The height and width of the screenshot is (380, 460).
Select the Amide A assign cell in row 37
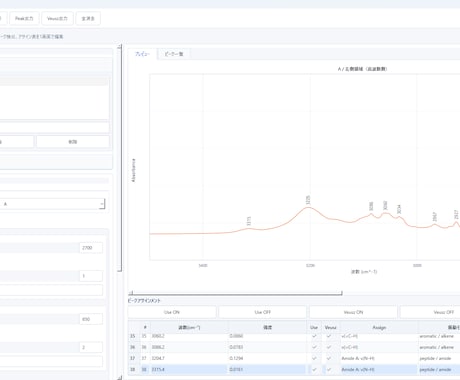(x=379, y=358)
